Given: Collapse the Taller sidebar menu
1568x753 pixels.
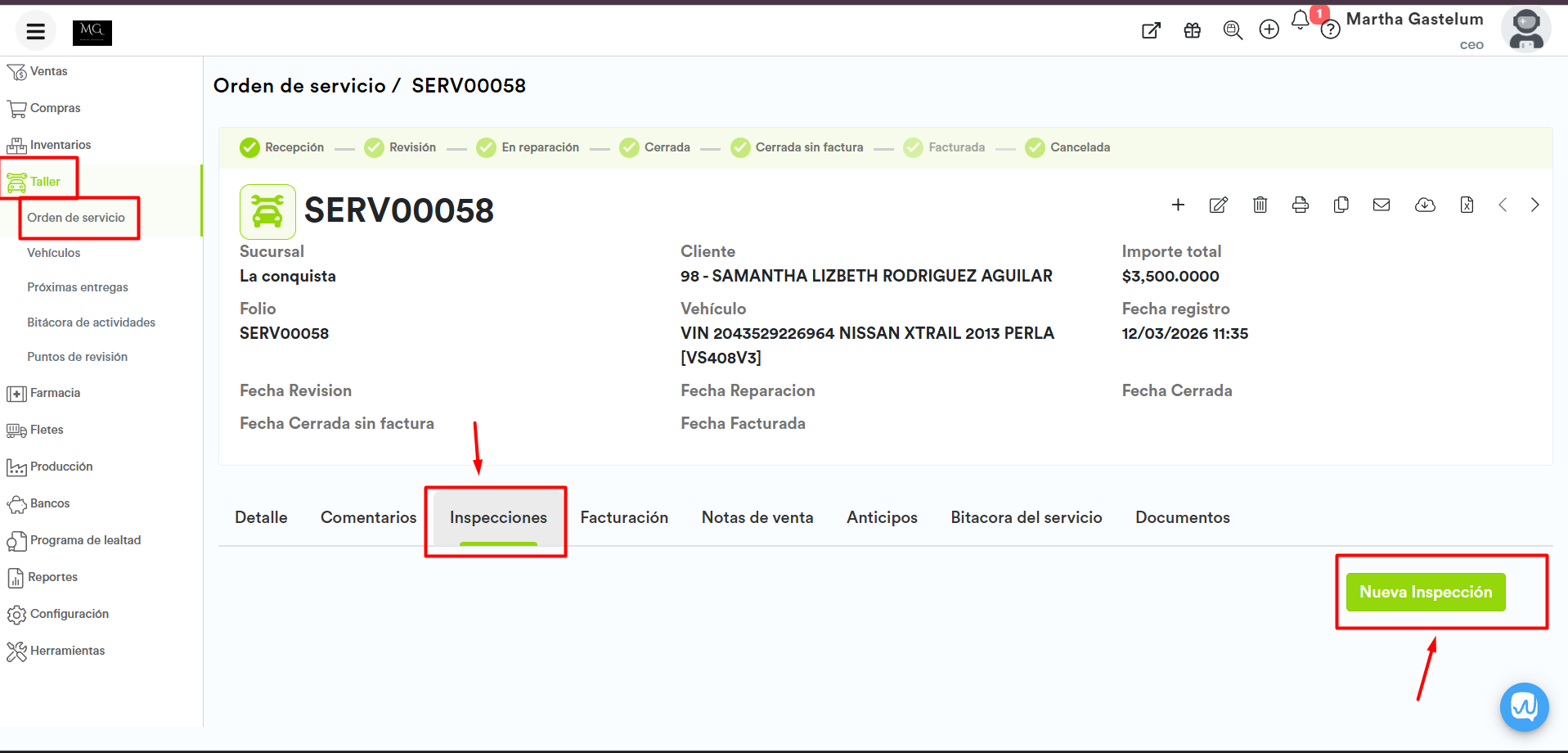Looking at the screenshot, I should (x=34, y=182).
